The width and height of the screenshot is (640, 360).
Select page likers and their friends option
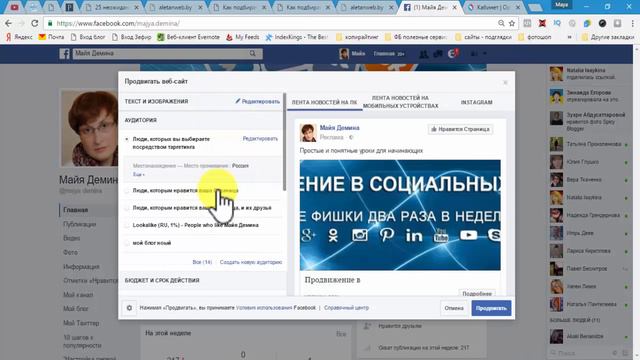[127, 208]
